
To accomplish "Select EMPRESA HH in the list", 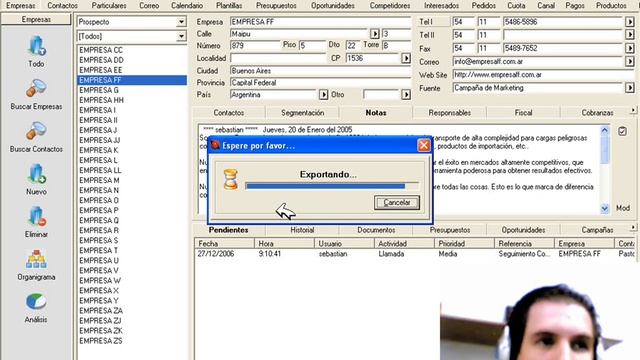I will coord(132,100).
